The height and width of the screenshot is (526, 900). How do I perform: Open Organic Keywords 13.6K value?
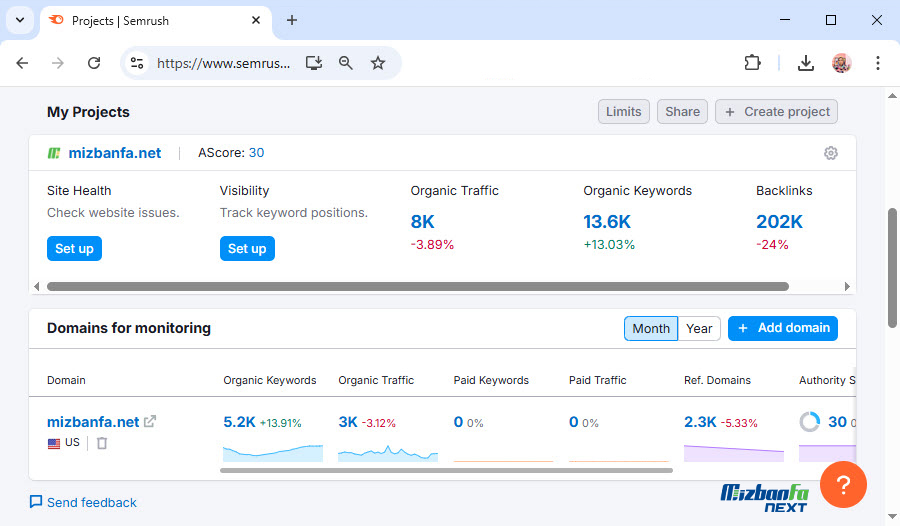point(607,222)
